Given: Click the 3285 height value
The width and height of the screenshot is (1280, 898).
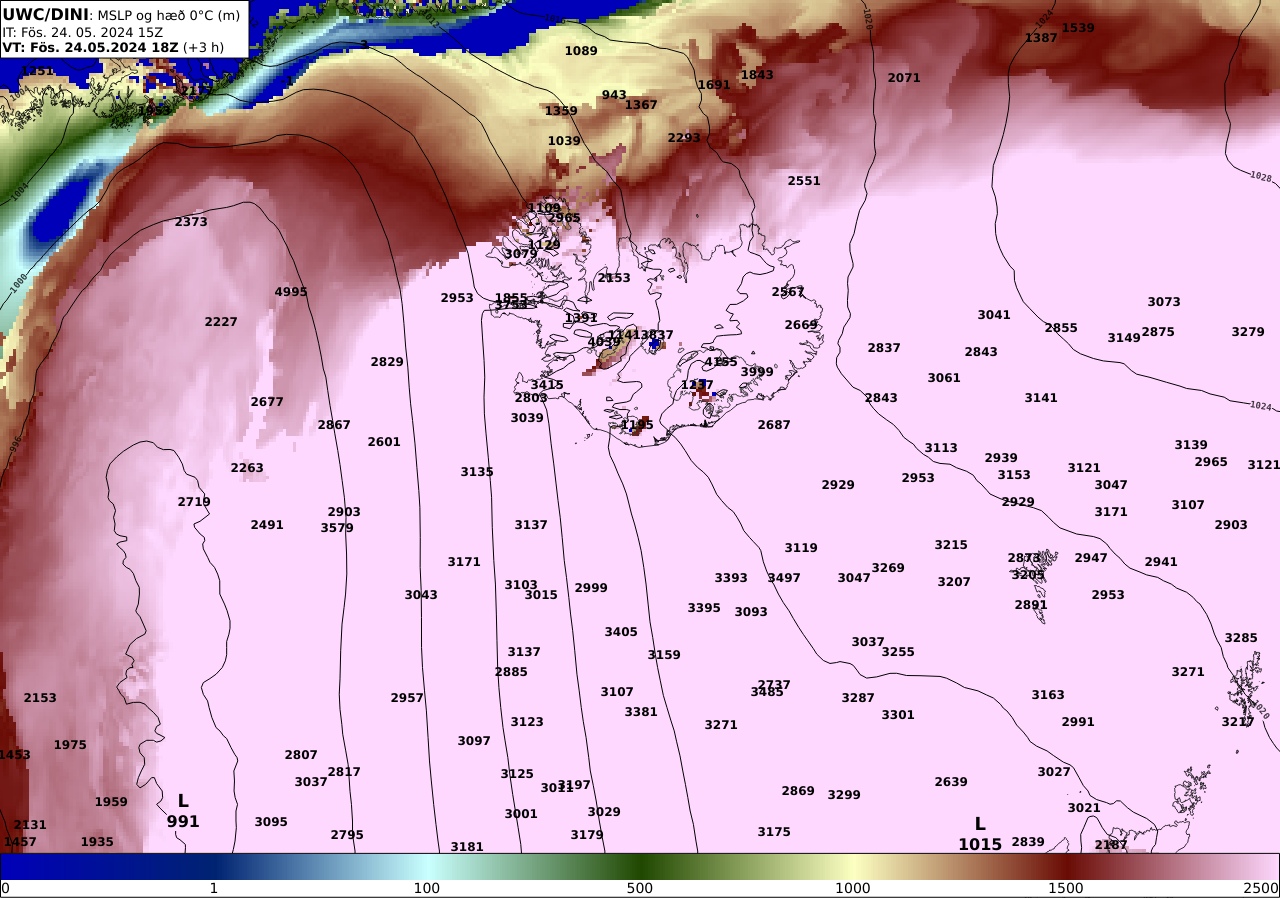Looking at the screenshot, I should 1241,638.
